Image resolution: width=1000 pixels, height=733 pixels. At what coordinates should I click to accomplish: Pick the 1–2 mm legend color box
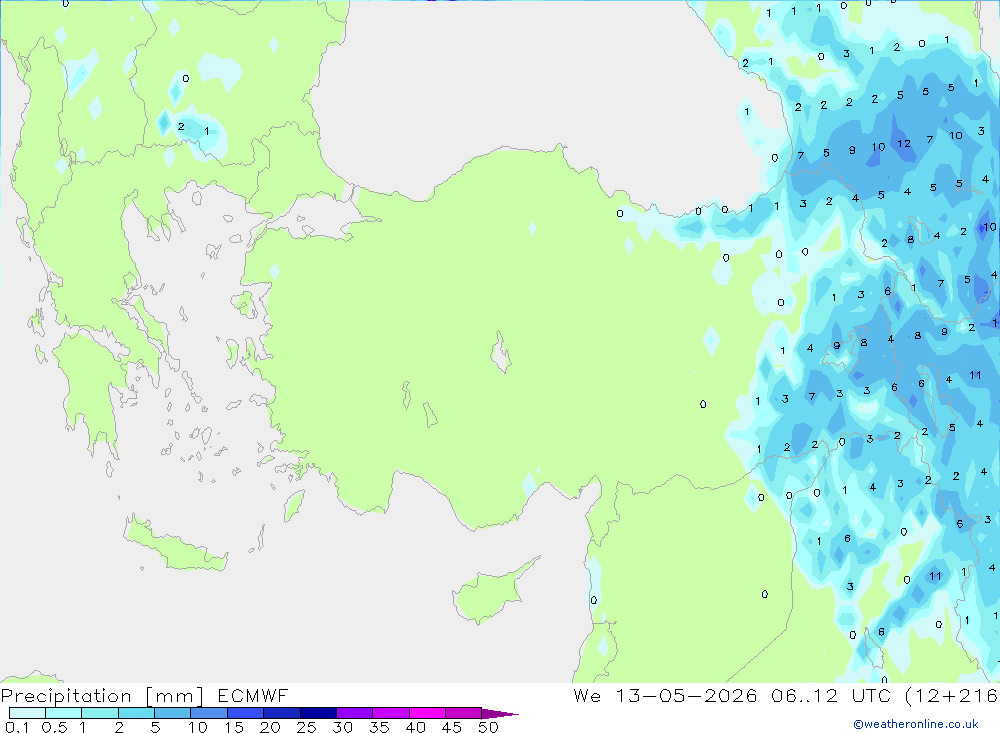100,713
